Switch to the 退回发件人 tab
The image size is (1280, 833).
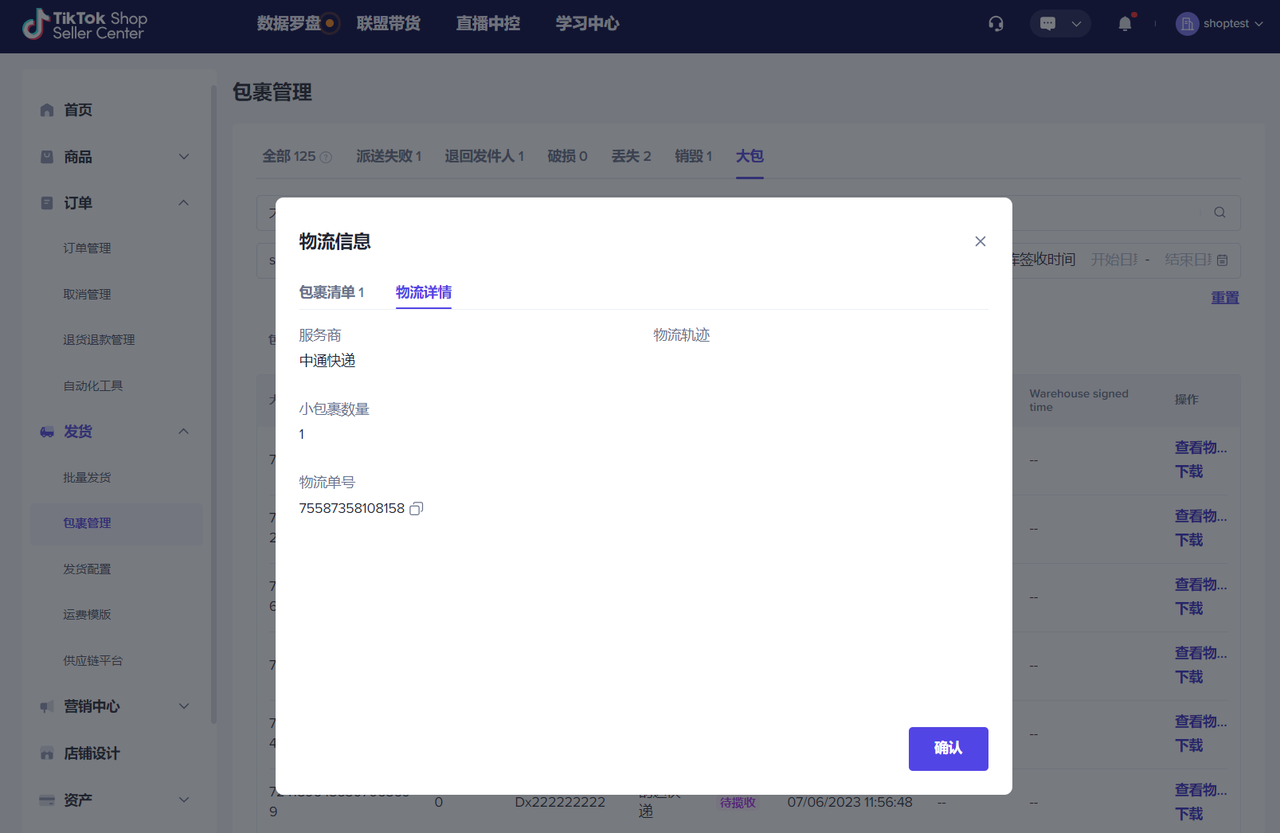[484, 156]
